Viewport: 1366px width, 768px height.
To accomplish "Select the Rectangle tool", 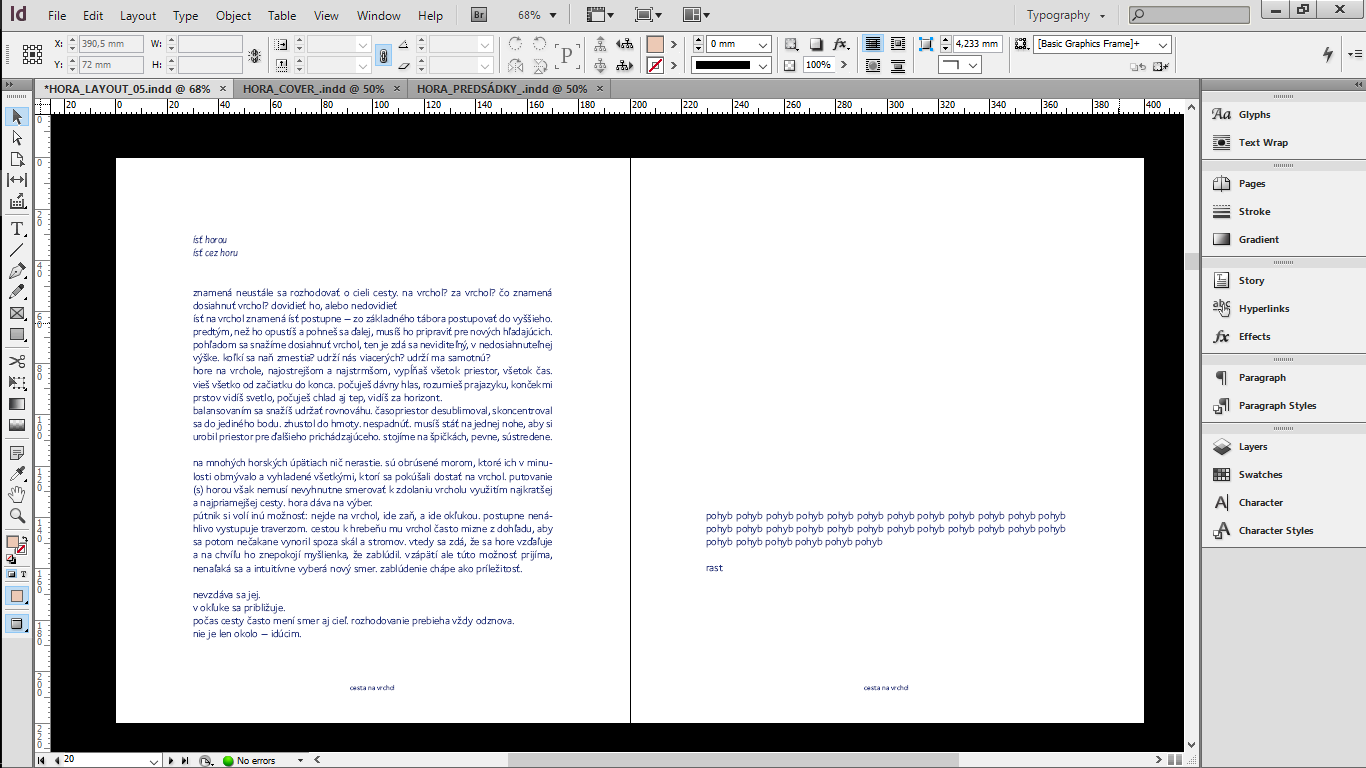I will [17, 334].
